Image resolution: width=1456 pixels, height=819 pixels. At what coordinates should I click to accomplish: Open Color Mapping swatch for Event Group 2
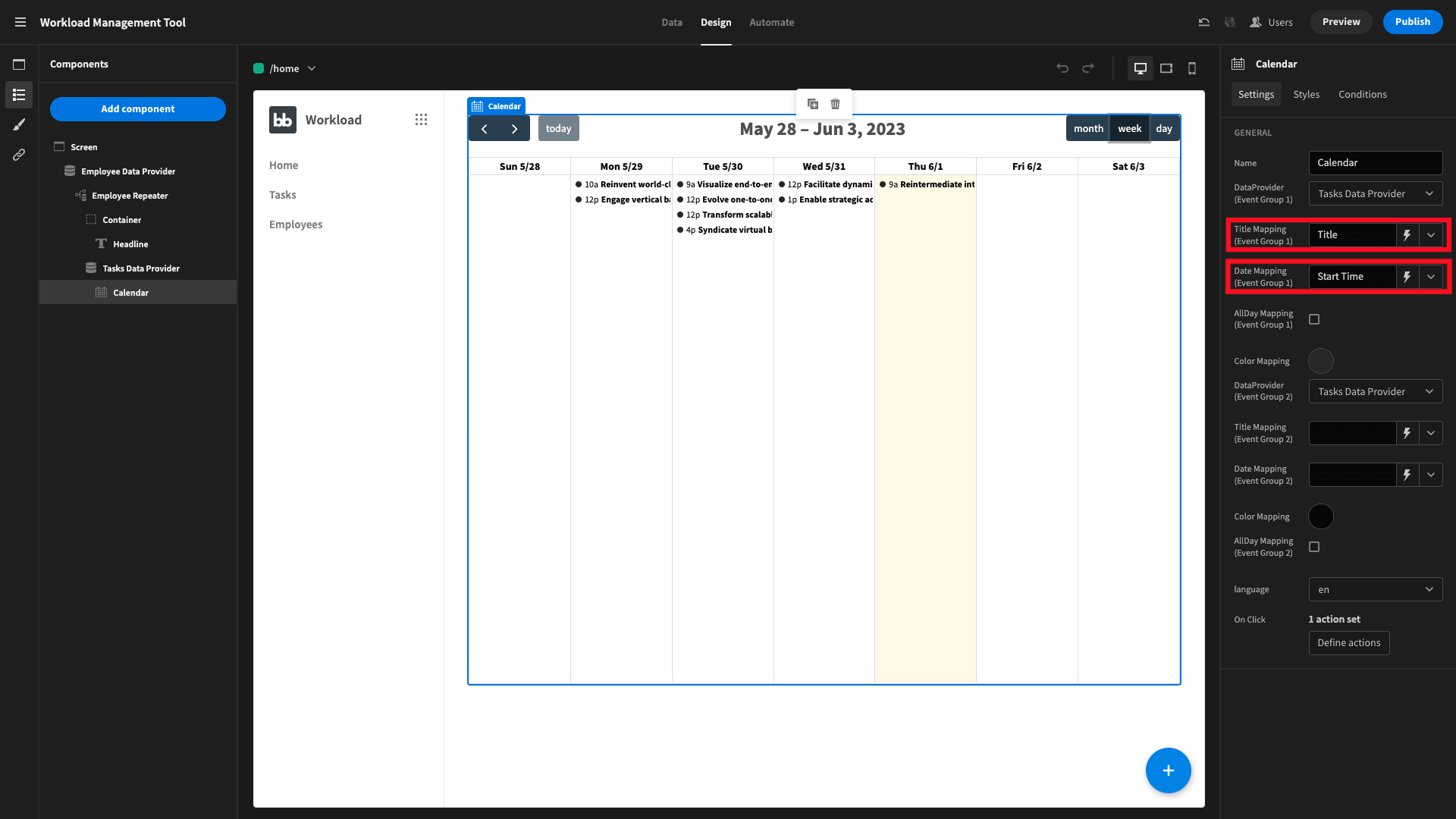pos(1321,516)
